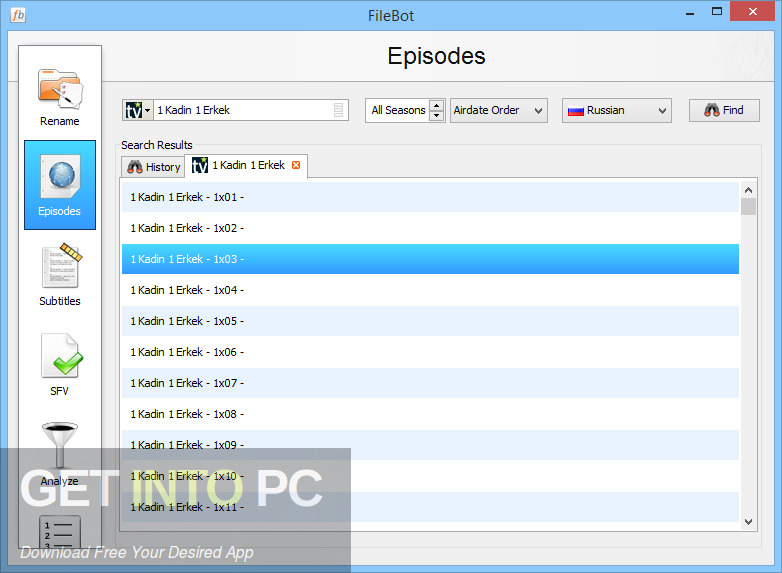Screen dimensions: 782x573
Task: Click the TV datasource selector icon
Action: pyautogui.click(x=137, y=110)
